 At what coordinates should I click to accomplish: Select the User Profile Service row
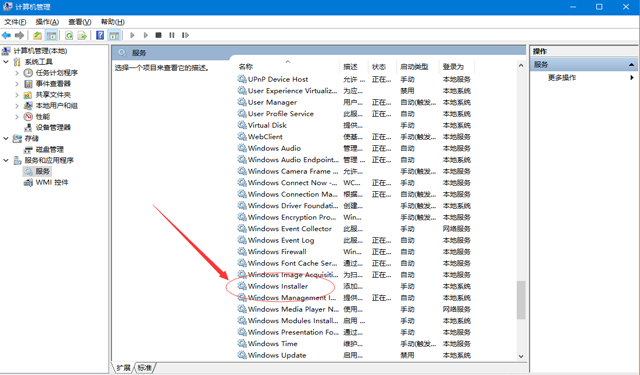coord(280,114)
